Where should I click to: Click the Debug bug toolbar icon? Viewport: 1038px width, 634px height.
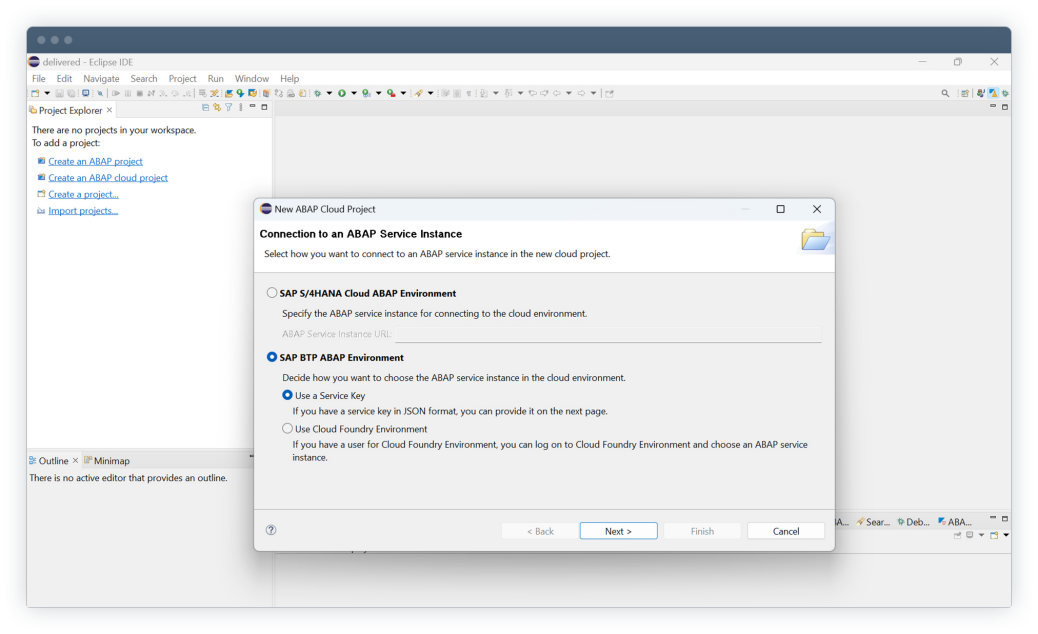coord(317,93)
